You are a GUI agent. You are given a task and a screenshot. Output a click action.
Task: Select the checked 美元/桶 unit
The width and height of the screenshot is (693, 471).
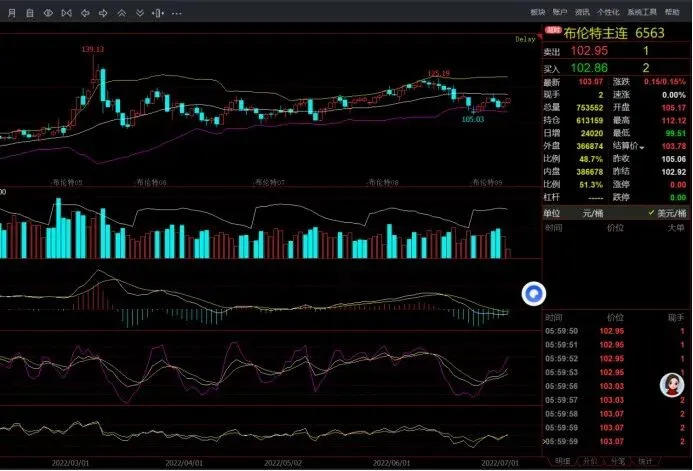click(667, 213)
